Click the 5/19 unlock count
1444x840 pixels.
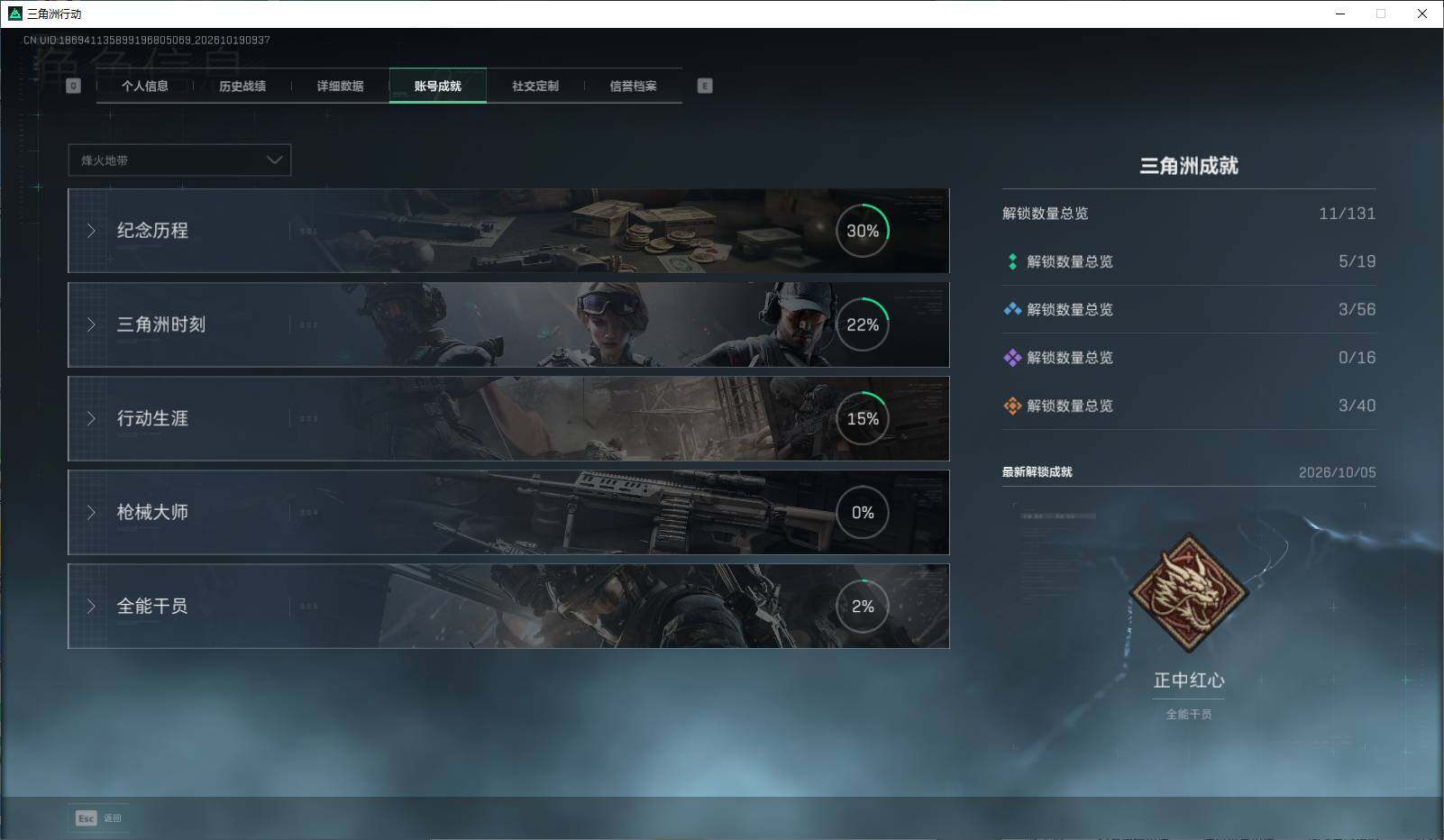[1357, 261]
